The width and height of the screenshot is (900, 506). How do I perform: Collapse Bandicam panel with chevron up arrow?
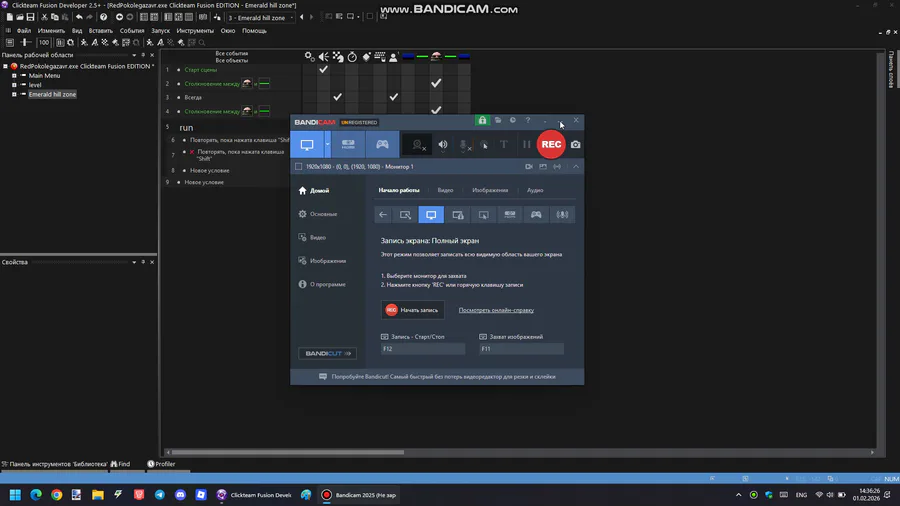coord(576,166)
